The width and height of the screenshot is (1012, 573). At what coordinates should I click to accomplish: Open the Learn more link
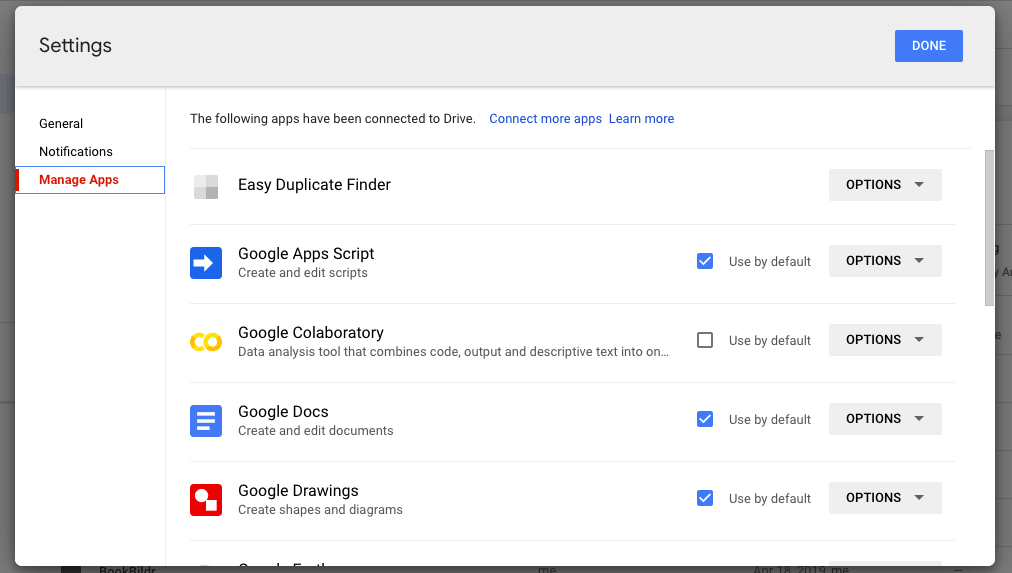(641, 119)
